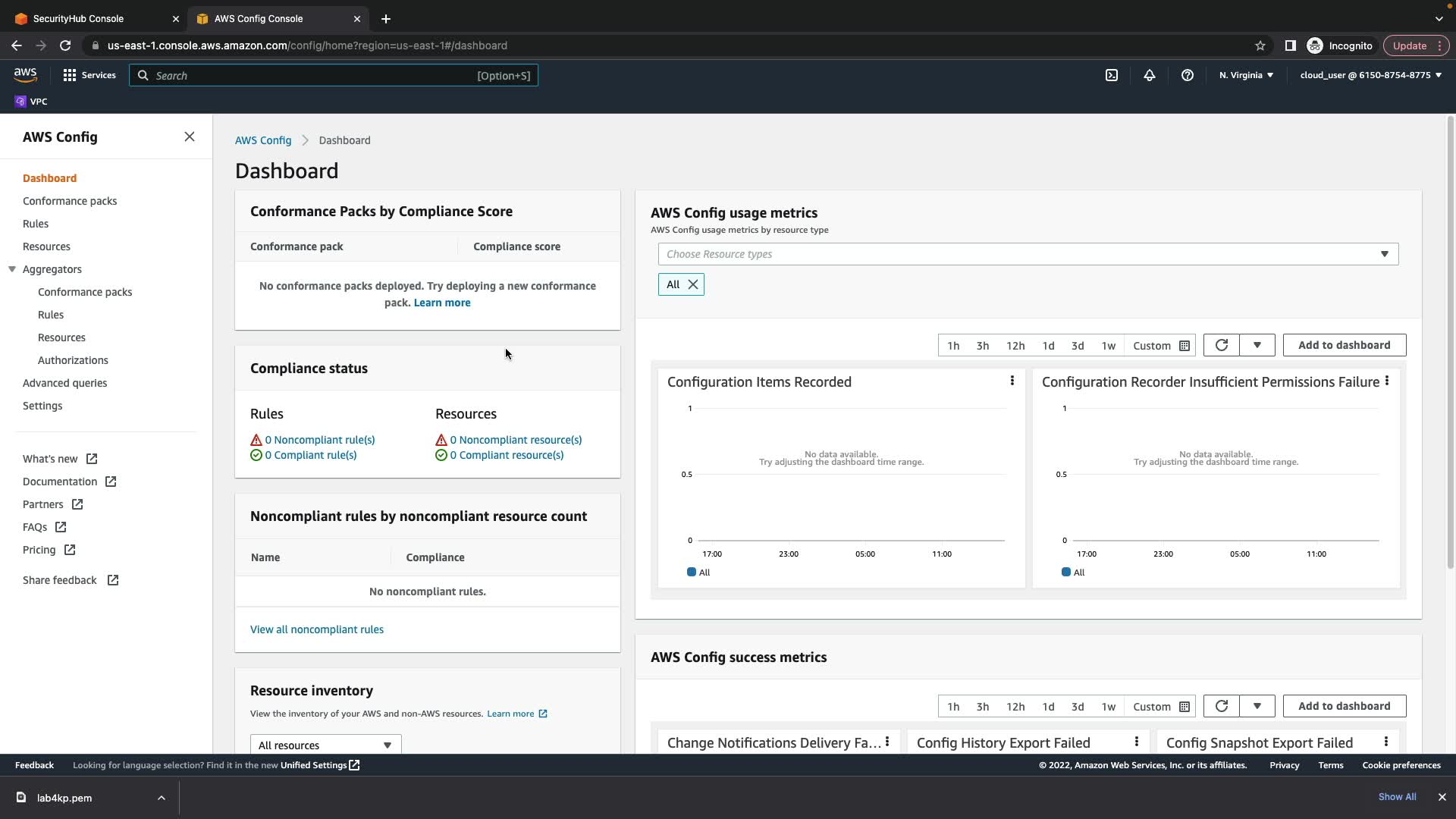
Task: Open View all noncompliant rules link
Action: pos(317,629)
